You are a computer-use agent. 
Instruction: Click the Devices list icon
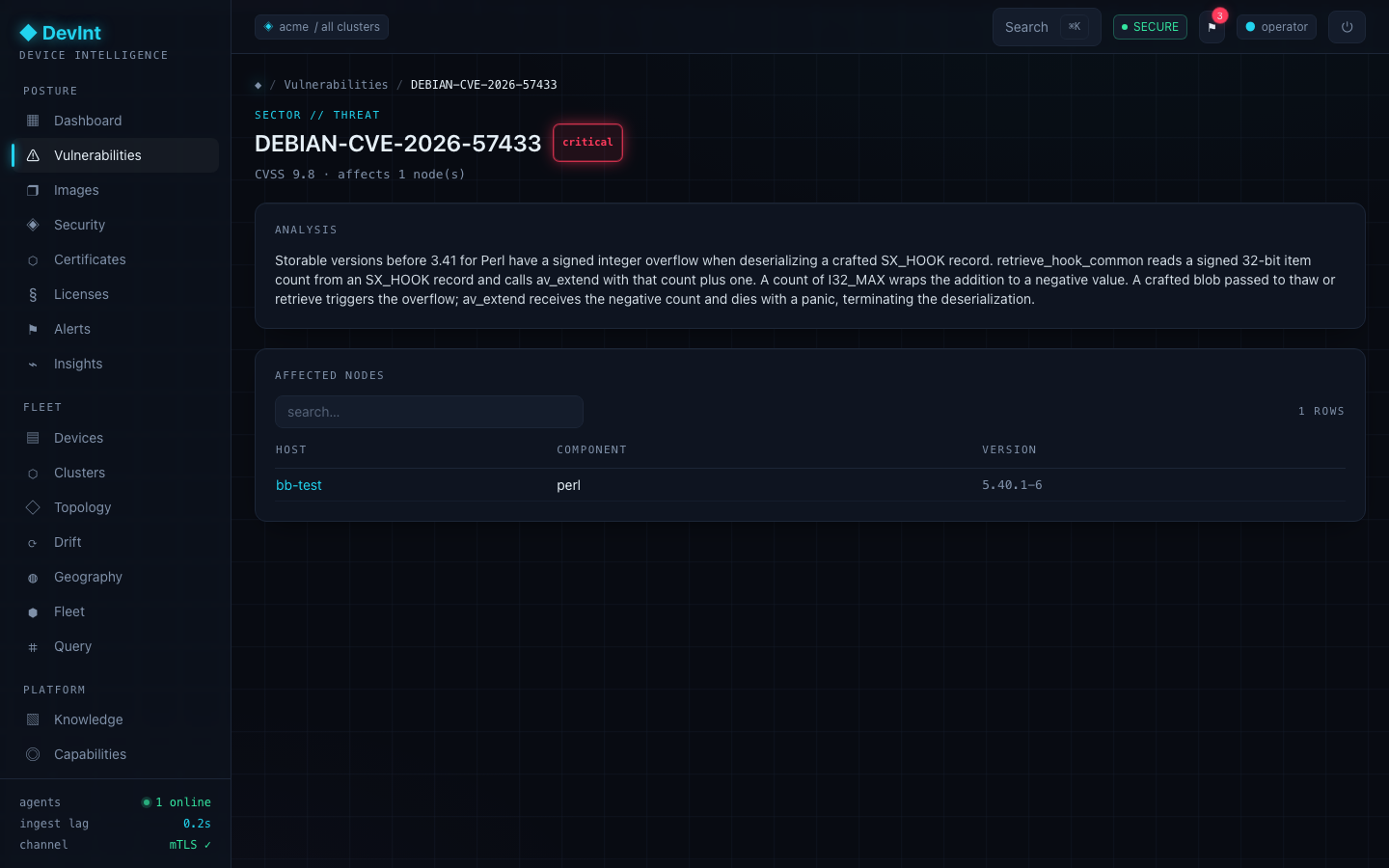[33, 438]
